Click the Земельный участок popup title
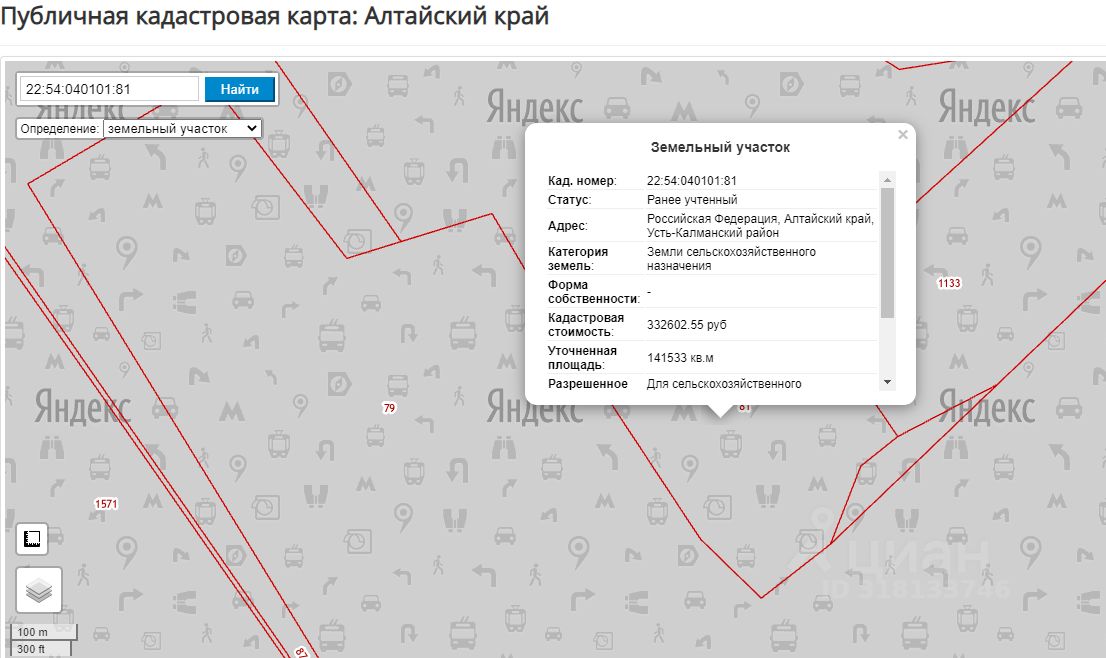Screen dimensions: 1106x658 coord(720,147)
